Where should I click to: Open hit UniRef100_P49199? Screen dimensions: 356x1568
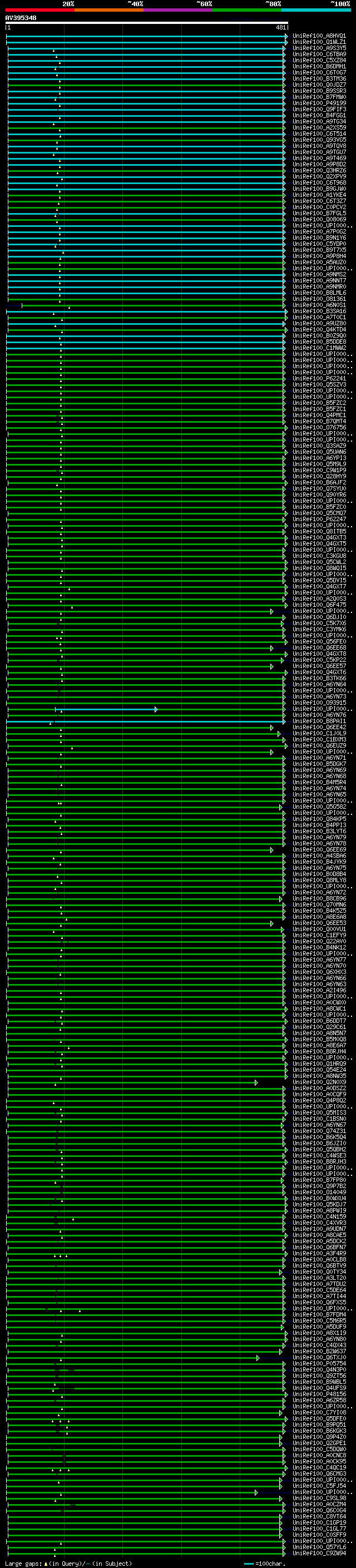tap(319, 103)
